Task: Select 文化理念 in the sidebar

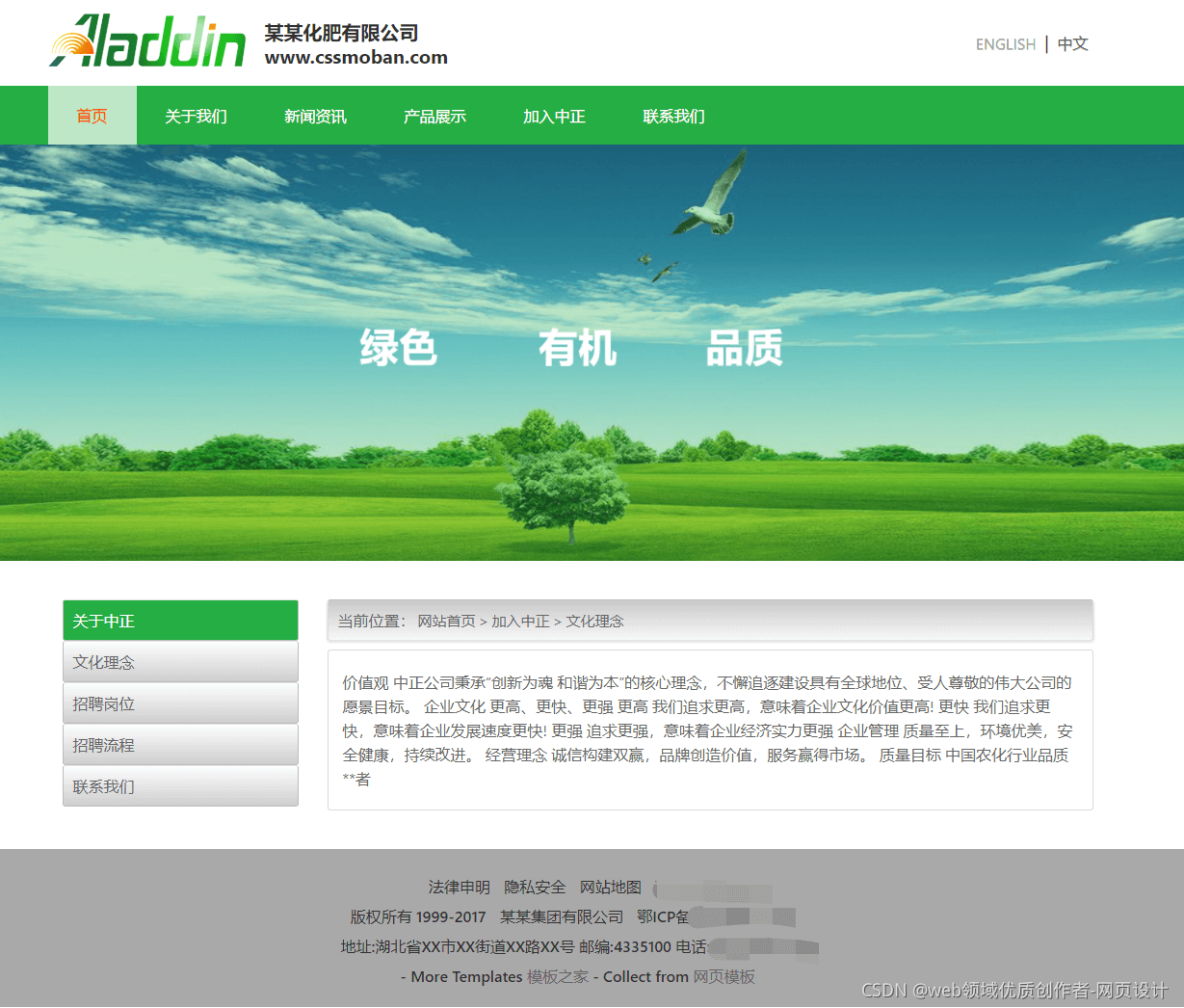Action: click(x=180, y=662)
